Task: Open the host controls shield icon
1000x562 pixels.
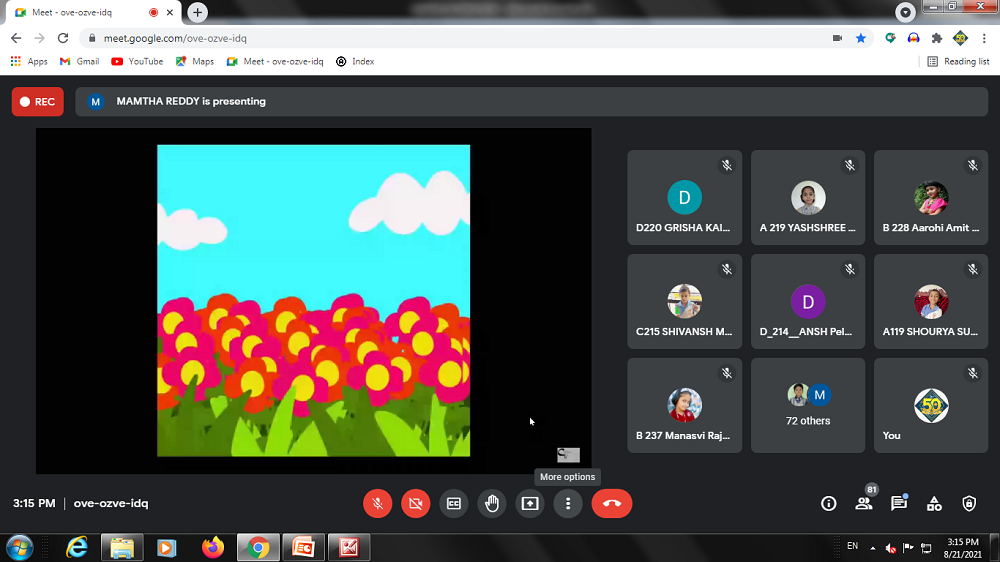Action: tap(968, 504)
